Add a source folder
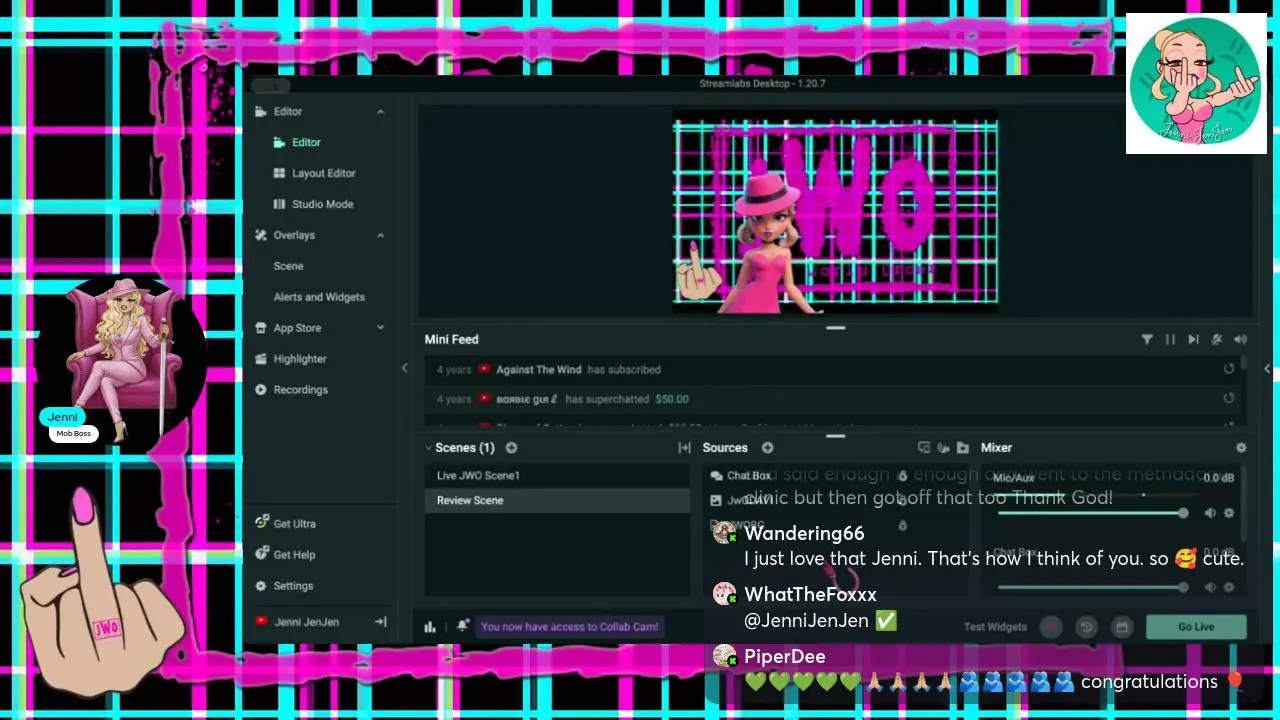Viewport: 1280px width, 720px height. 963,448
